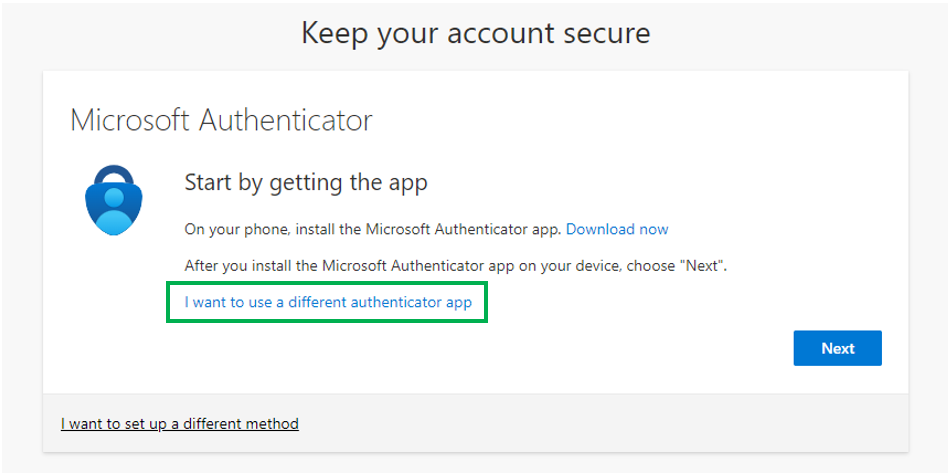Select I want to set up a different method
948x475 pixels.
(x=180, y=424)
